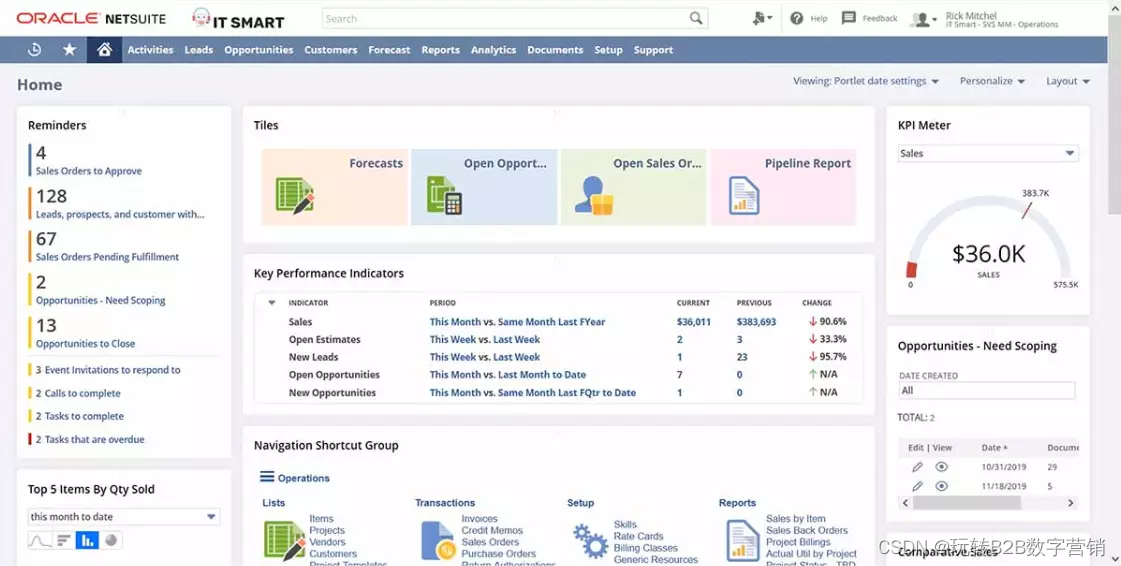
Task: Open Sales Orders to Approve reminder
Action: pos(89,171)
